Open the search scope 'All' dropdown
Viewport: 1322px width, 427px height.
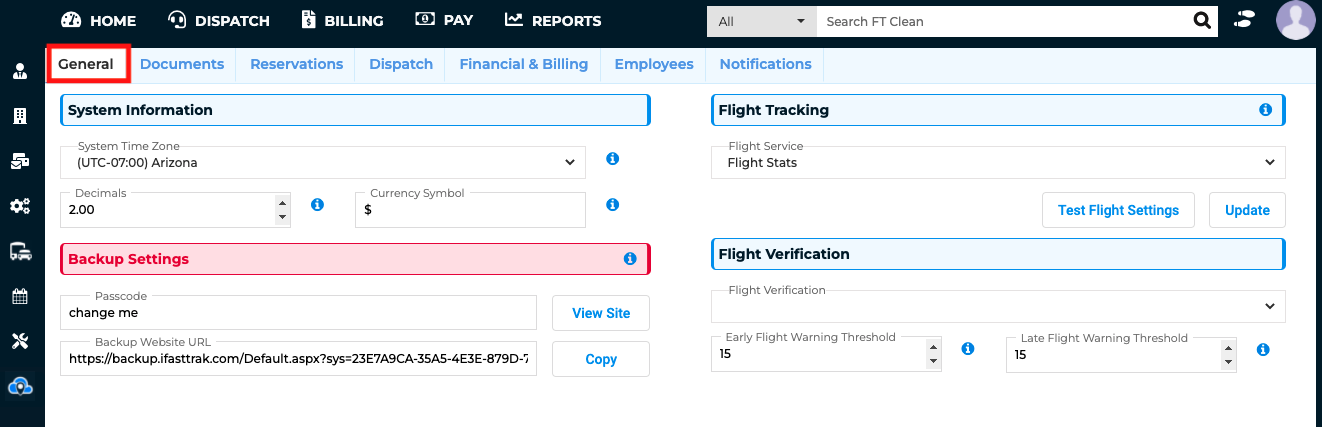pyautogui.click(x=762, y=21)
